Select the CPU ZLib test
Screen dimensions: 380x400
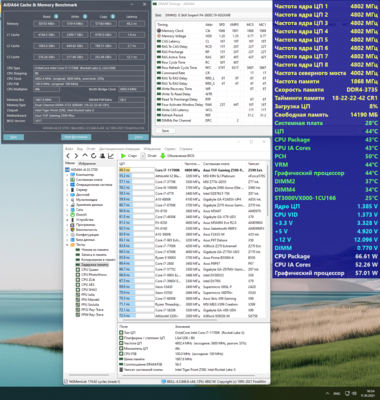click(88, 280)
